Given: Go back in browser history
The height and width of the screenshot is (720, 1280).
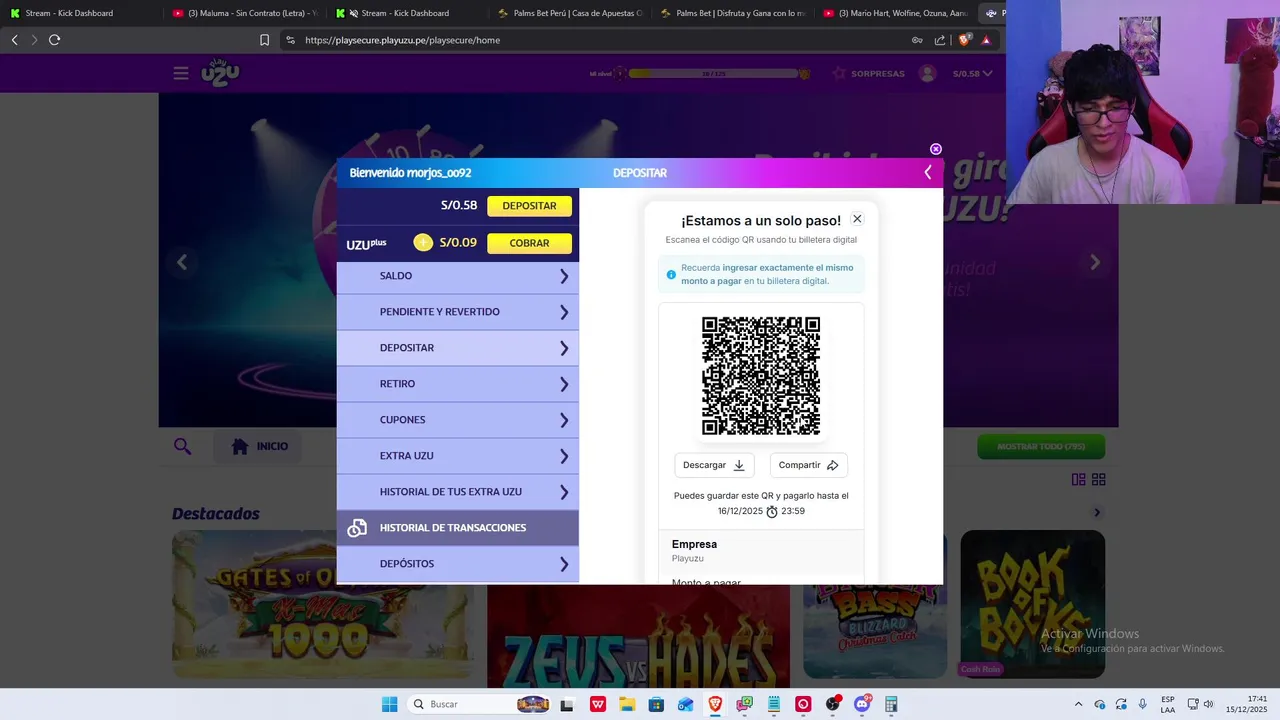Looking at the screenshot, I should [x=14, y=40].
